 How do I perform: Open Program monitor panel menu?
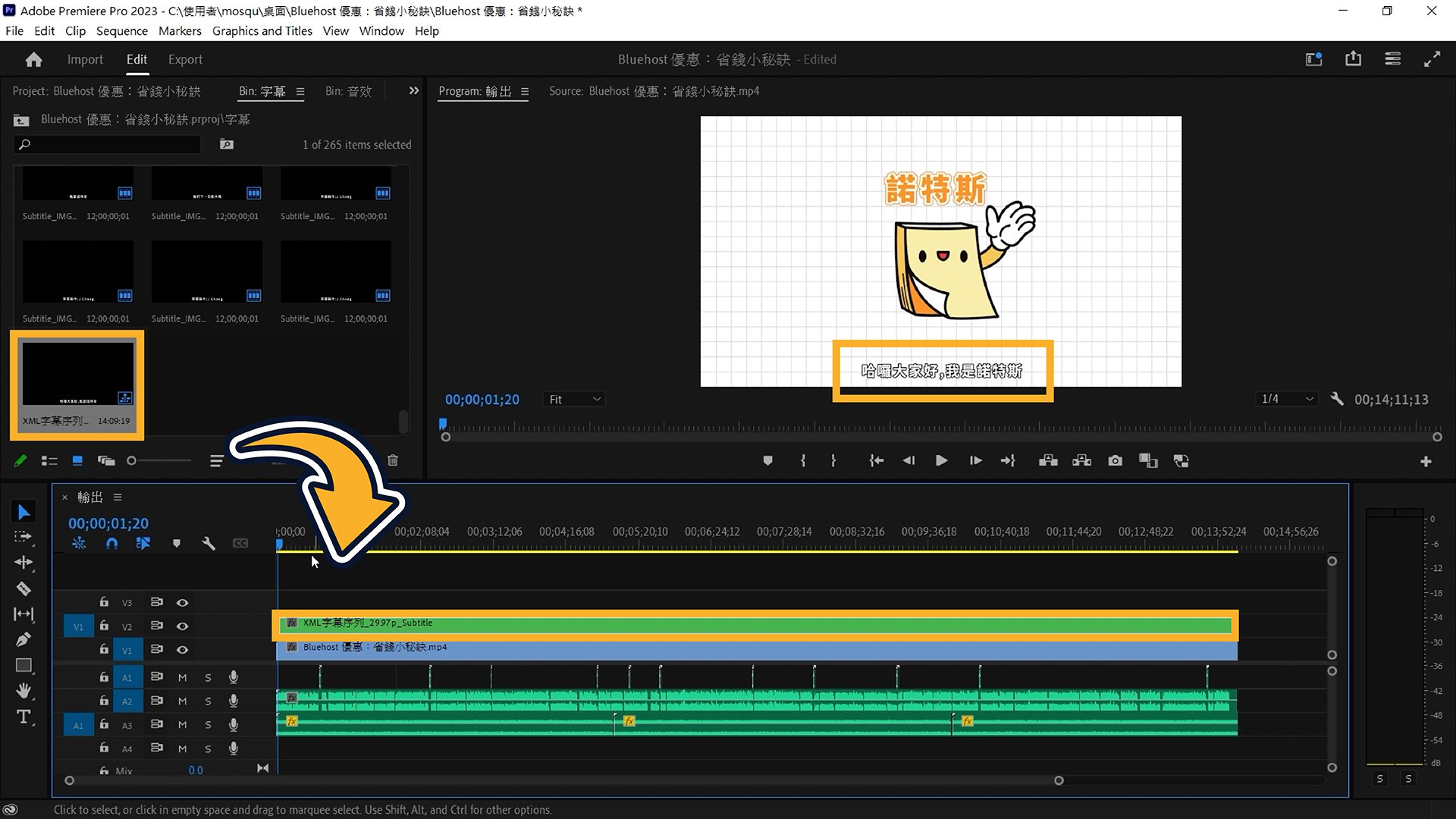pos(525,92)
